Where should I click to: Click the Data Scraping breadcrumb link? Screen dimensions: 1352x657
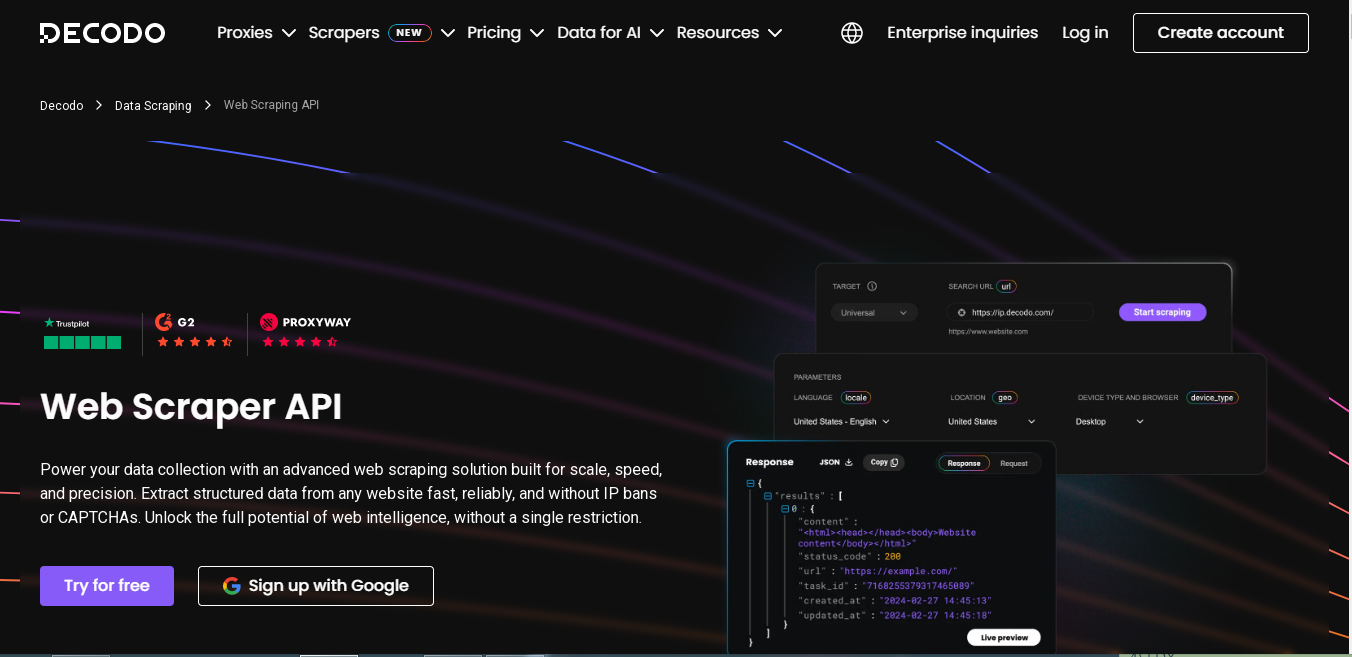coord(153,106)
